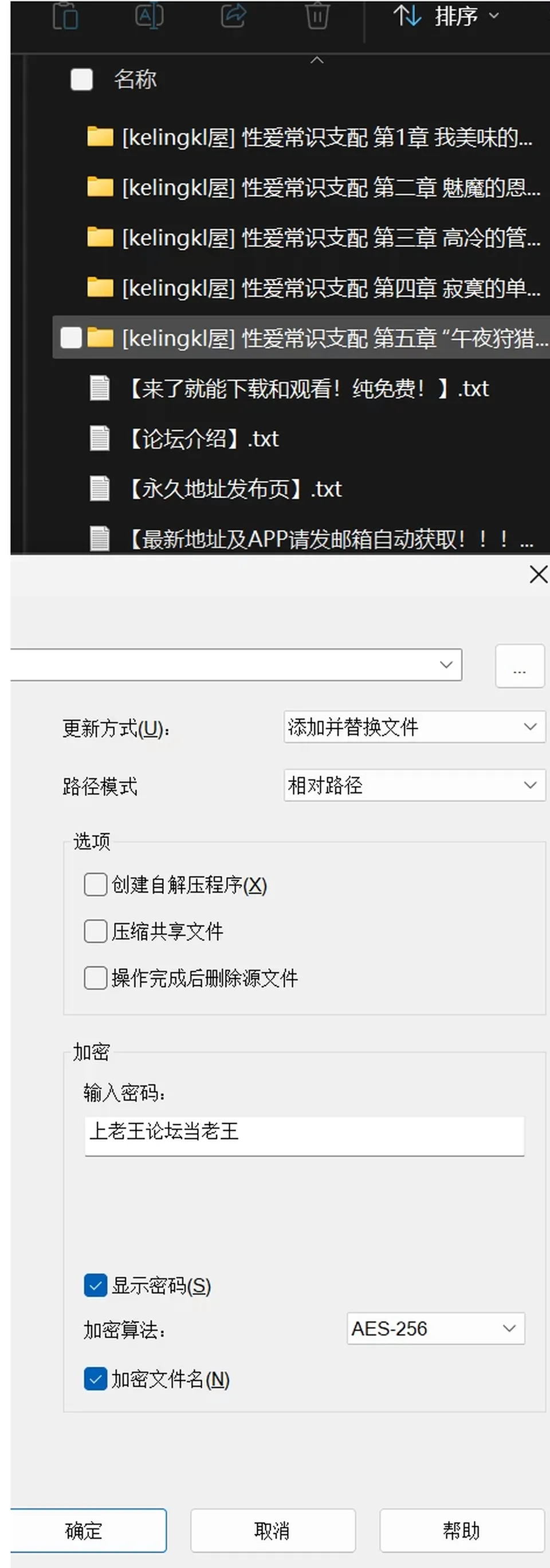Click the folder icon of the 第三章 folder

coord(100,237)
